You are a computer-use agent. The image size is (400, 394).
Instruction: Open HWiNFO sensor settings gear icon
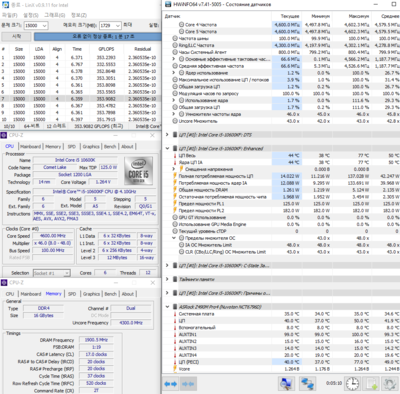pos(390,384)
